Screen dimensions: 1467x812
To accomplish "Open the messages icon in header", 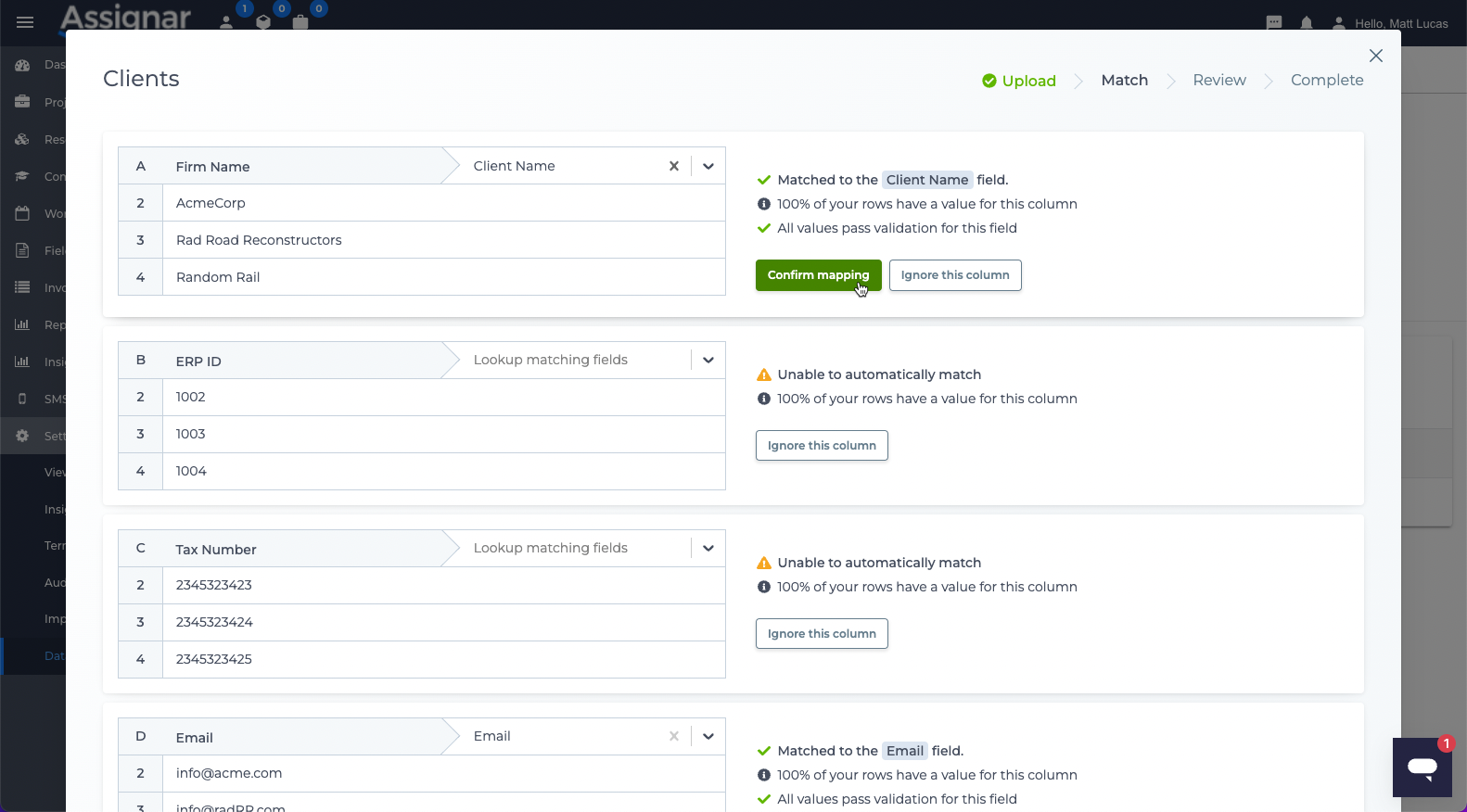I will (1274, 23).
